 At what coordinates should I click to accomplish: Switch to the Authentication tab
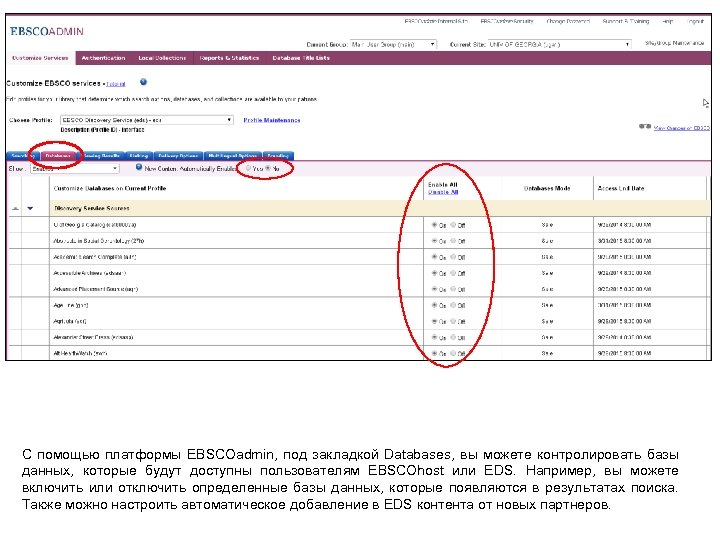click(103, 58)
